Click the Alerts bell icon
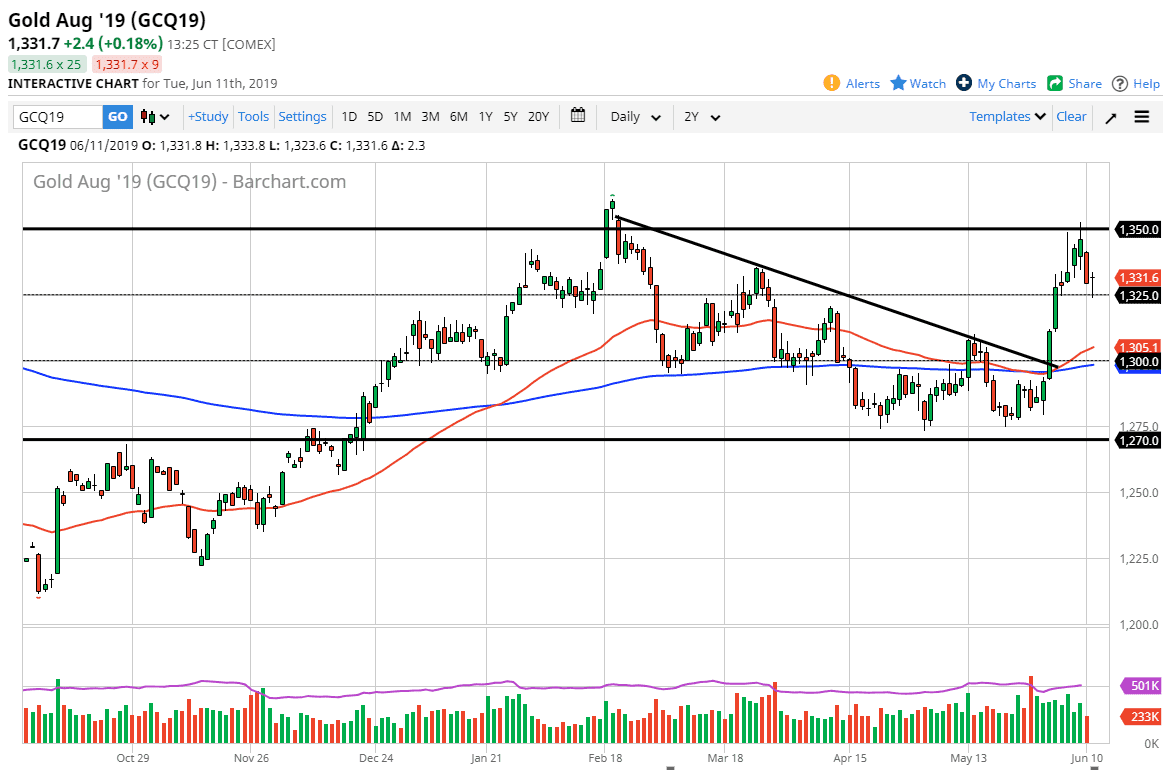1164x770 pixels. 832,83
